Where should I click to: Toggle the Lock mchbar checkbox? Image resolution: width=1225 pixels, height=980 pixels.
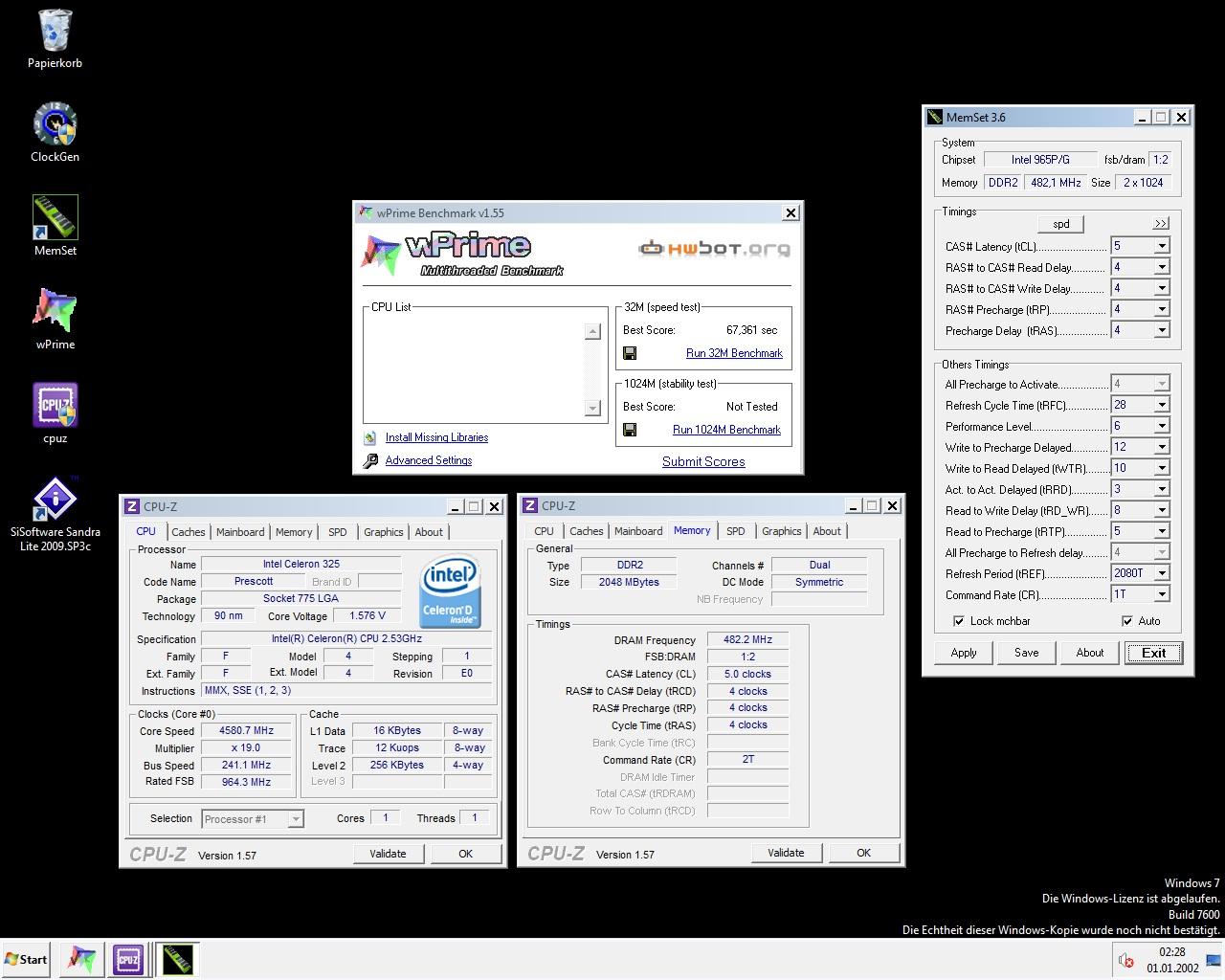tap(959, 621)
